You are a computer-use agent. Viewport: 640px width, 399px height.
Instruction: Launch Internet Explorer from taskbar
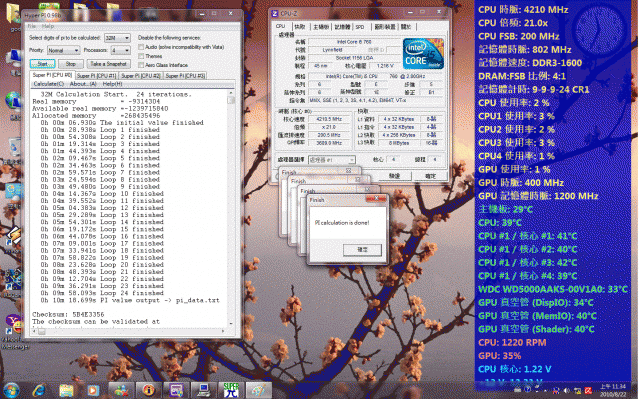click(39, 390)
